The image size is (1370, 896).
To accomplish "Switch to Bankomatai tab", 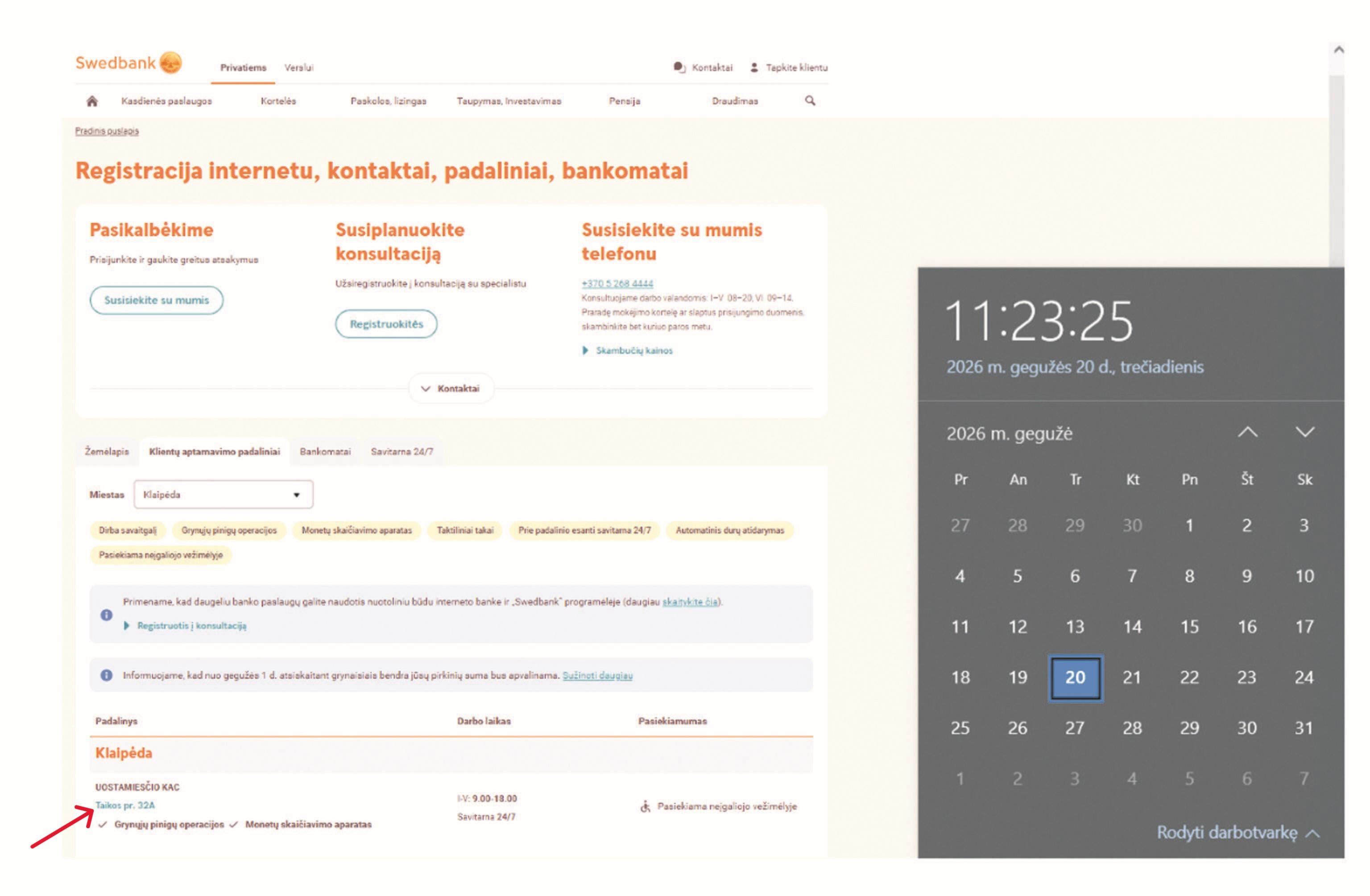I will pos(325,452).
